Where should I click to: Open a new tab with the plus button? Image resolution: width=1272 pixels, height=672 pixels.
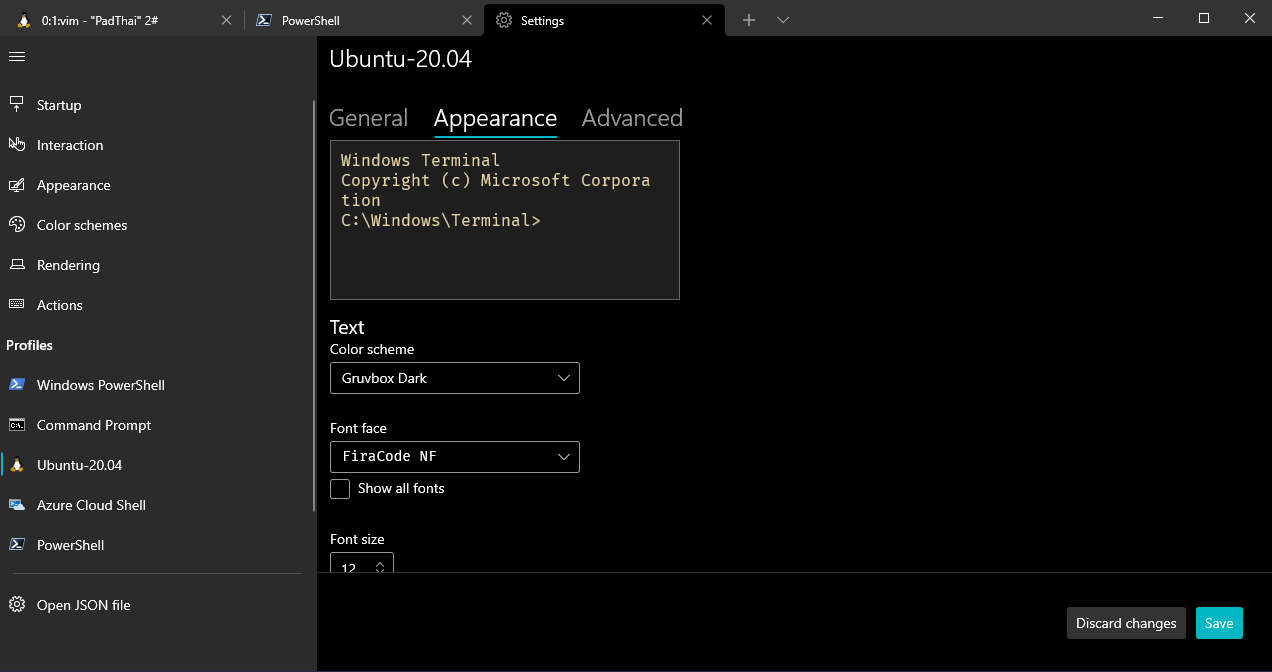(x=748, y=20)
